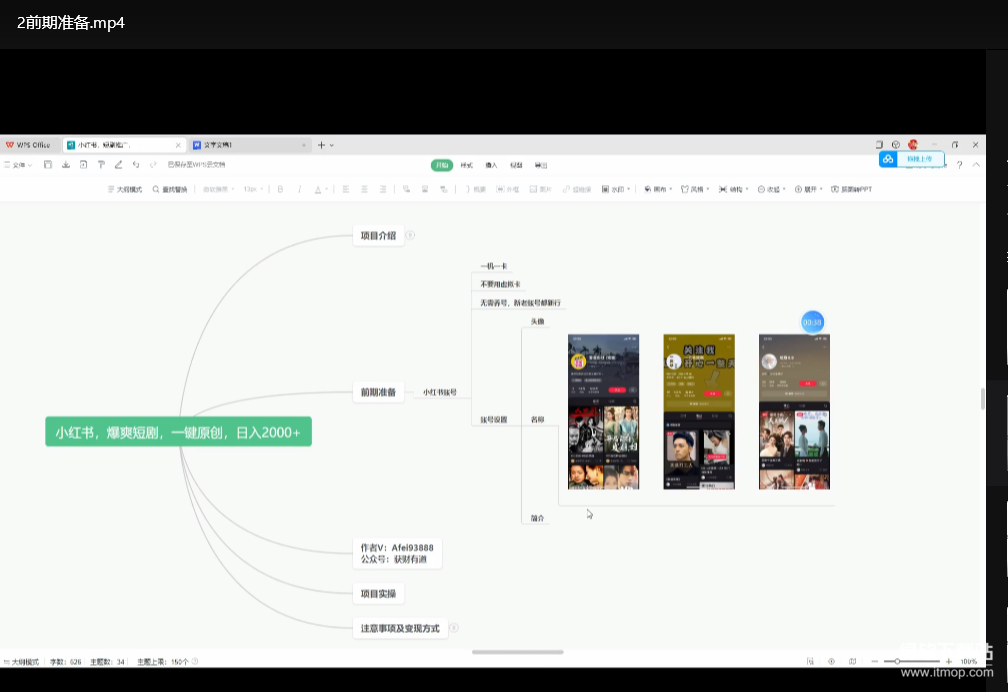
Task: Select the 注意事项及变现方式 node
Action: click(400, 628)
